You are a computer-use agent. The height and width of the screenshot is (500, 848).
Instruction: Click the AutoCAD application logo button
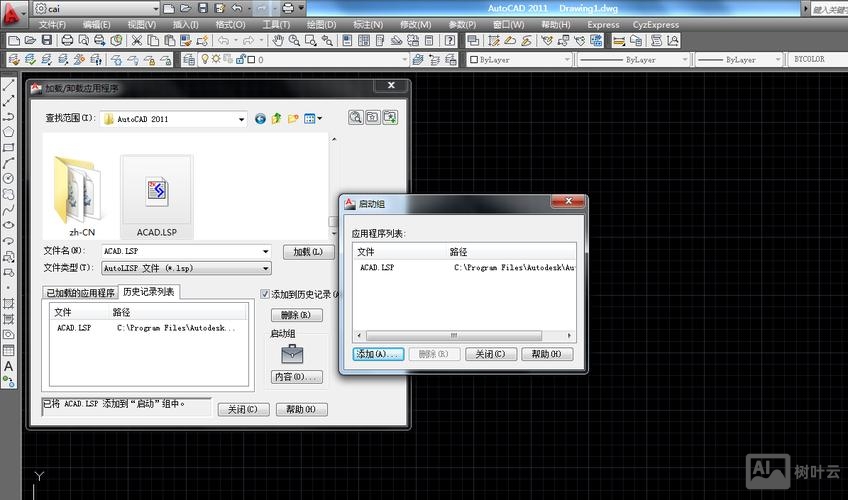coord(12,12)
